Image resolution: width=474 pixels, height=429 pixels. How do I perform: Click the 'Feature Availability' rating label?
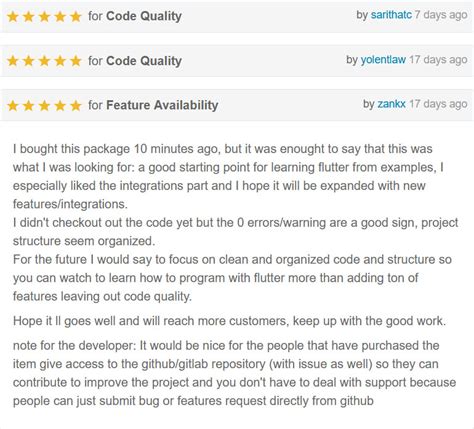click(x=162, y=105)
